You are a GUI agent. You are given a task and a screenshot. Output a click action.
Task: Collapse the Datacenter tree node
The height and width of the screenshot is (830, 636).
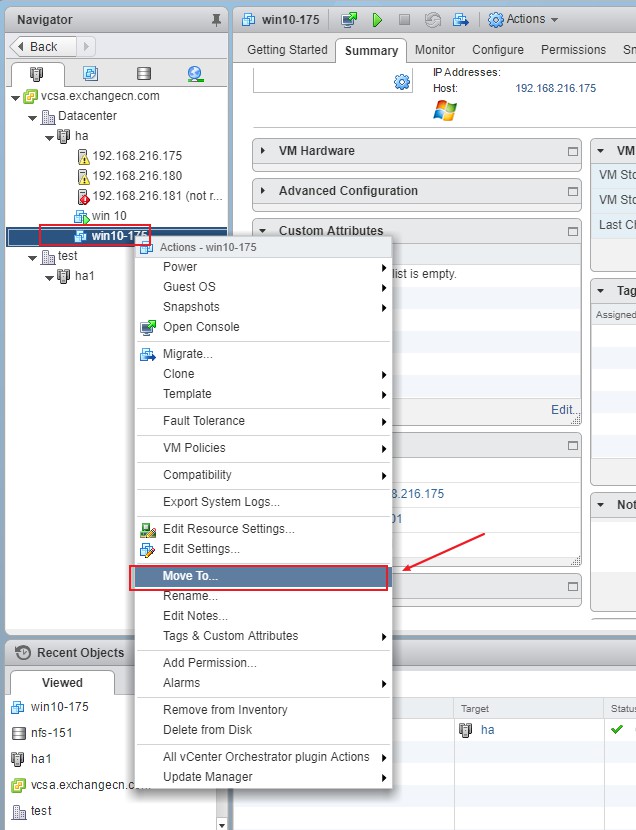tap(32, 118)
